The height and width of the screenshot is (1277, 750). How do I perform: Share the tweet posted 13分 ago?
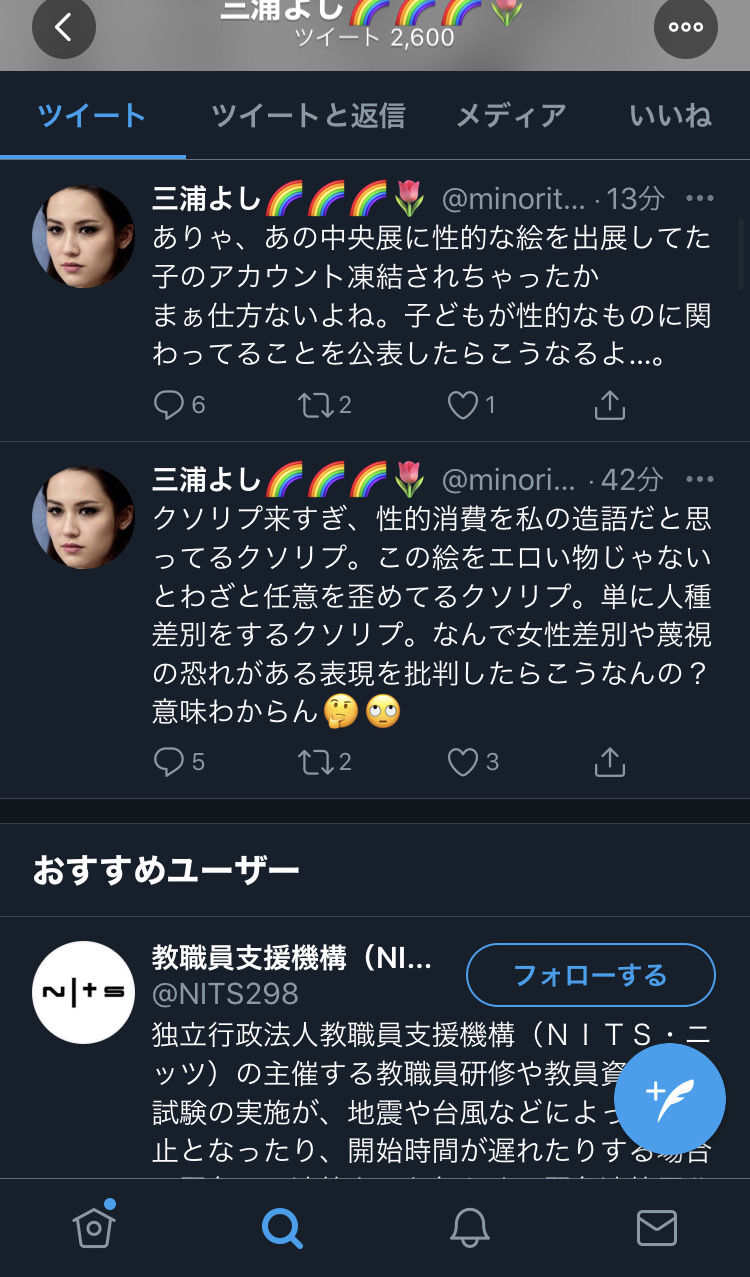(609, 404)
